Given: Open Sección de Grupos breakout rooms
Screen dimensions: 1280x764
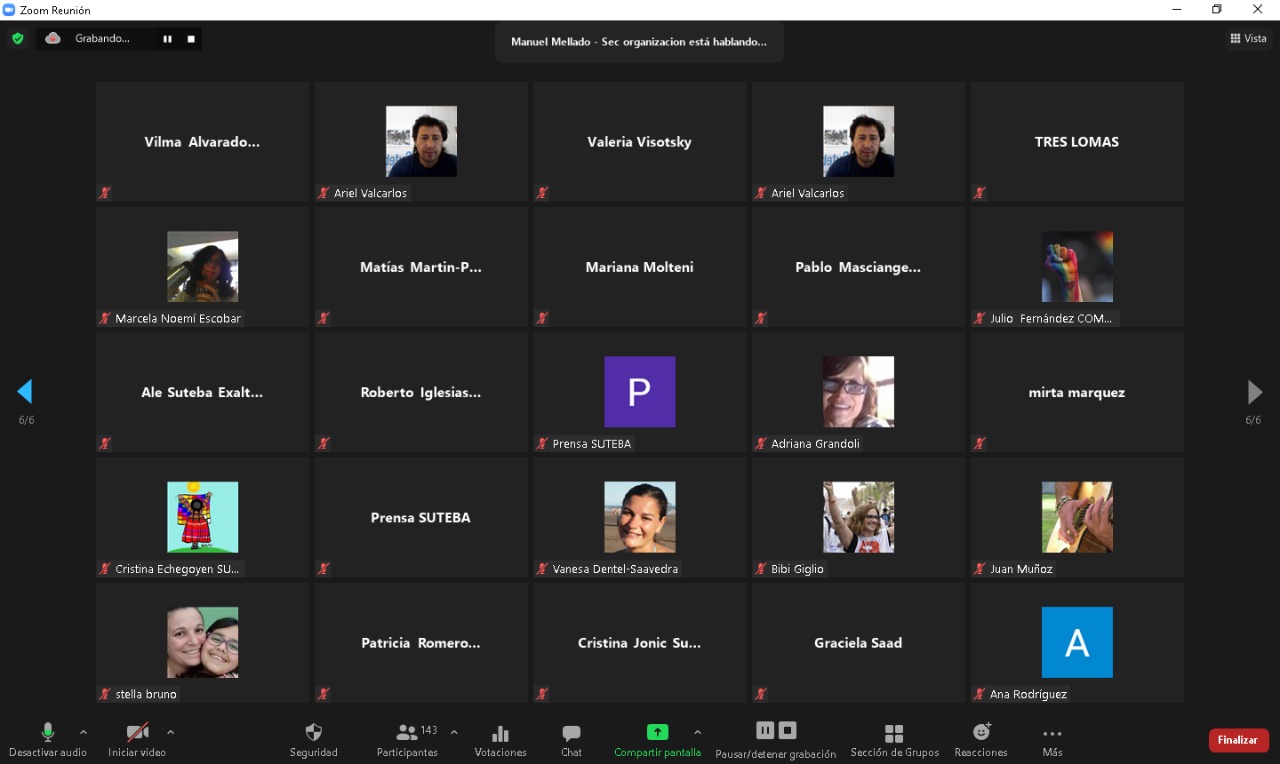Looking at the screenshot, I should point(894,733).
